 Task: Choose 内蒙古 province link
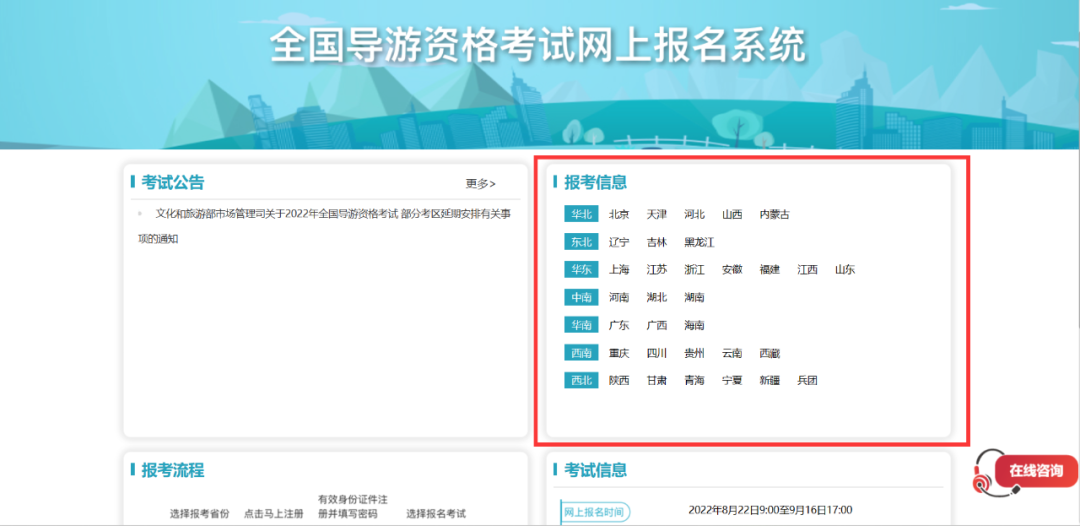point(774,214)
